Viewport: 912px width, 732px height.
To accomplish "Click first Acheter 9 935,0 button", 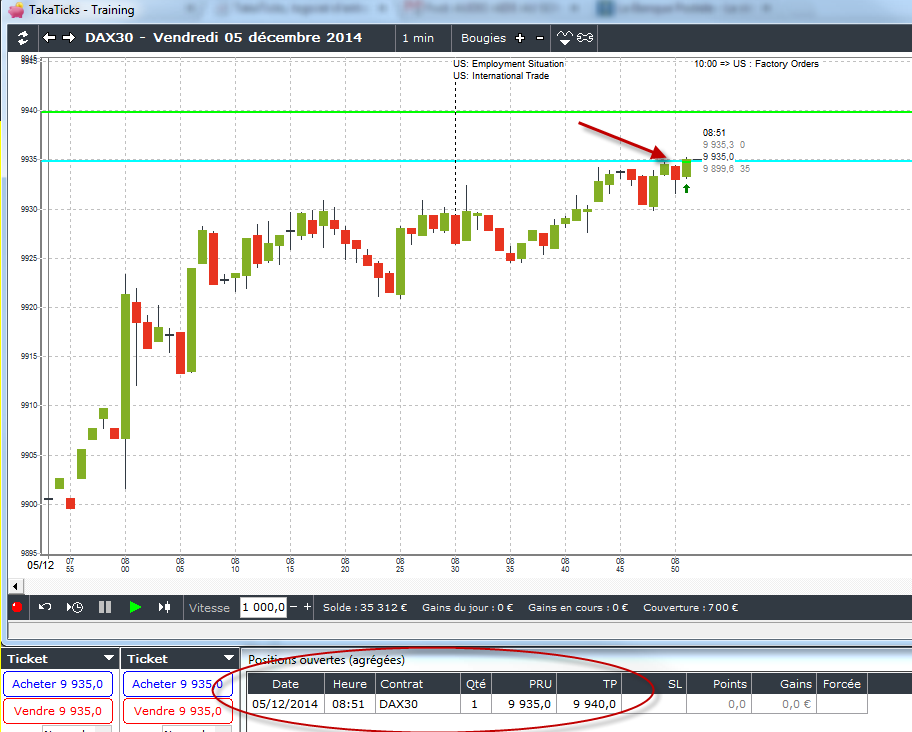I will pyautogui.click(x=58, y=684).
